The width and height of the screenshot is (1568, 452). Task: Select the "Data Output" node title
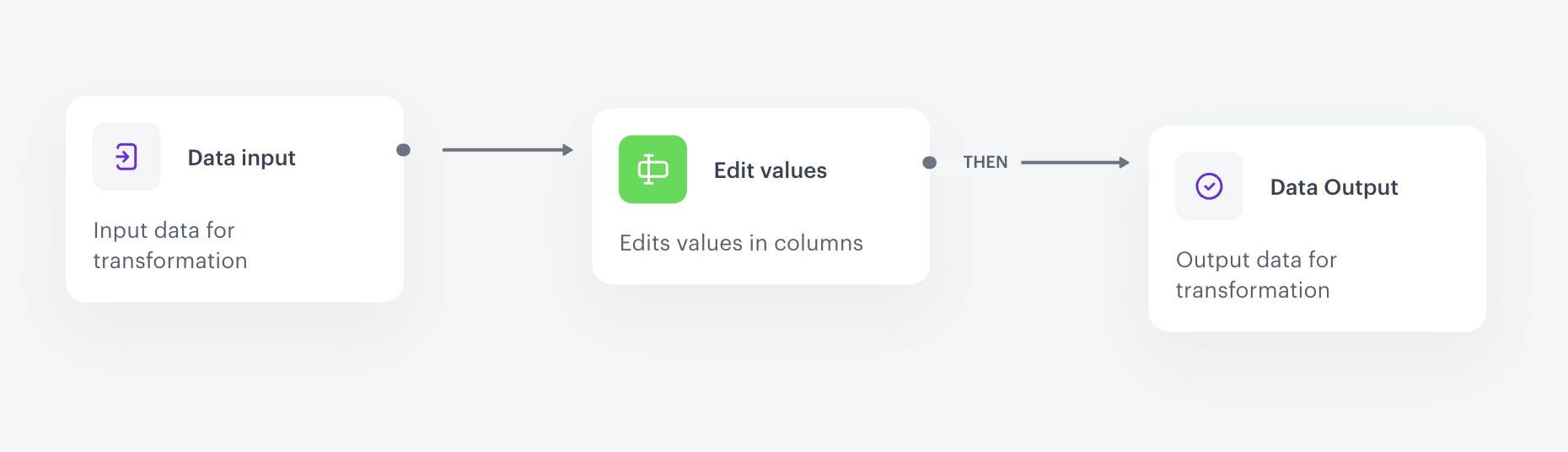point(1334,187)
